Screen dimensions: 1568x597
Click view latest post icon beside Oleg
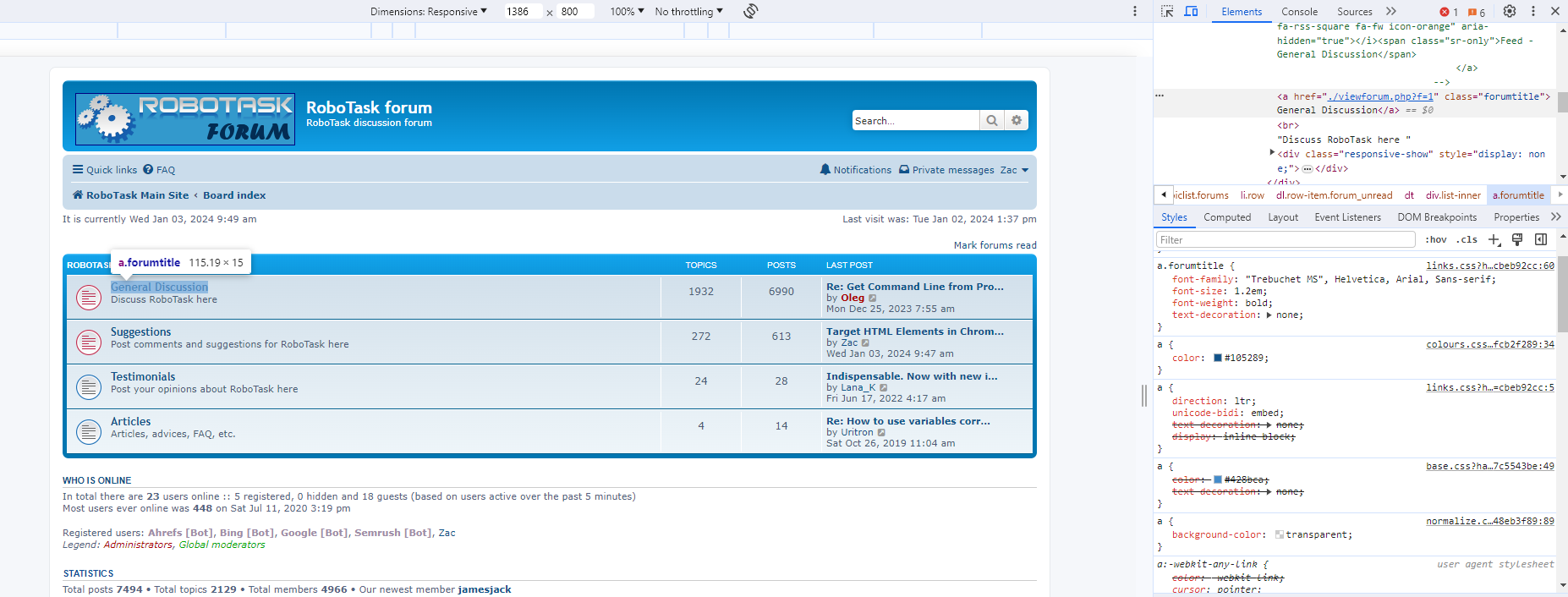pos(873,298)
